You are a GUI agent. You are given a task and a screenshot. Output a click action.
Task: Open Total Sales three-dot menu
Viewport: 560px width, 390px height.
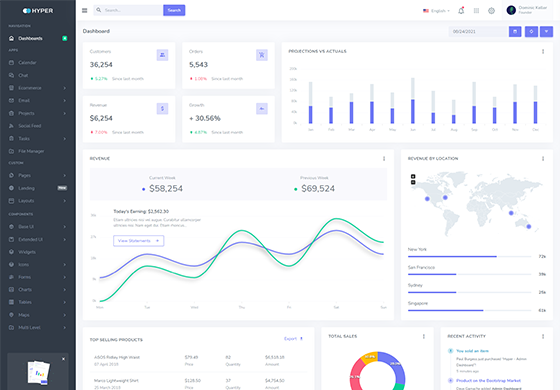pyautogui.click(x=424, y=336)
